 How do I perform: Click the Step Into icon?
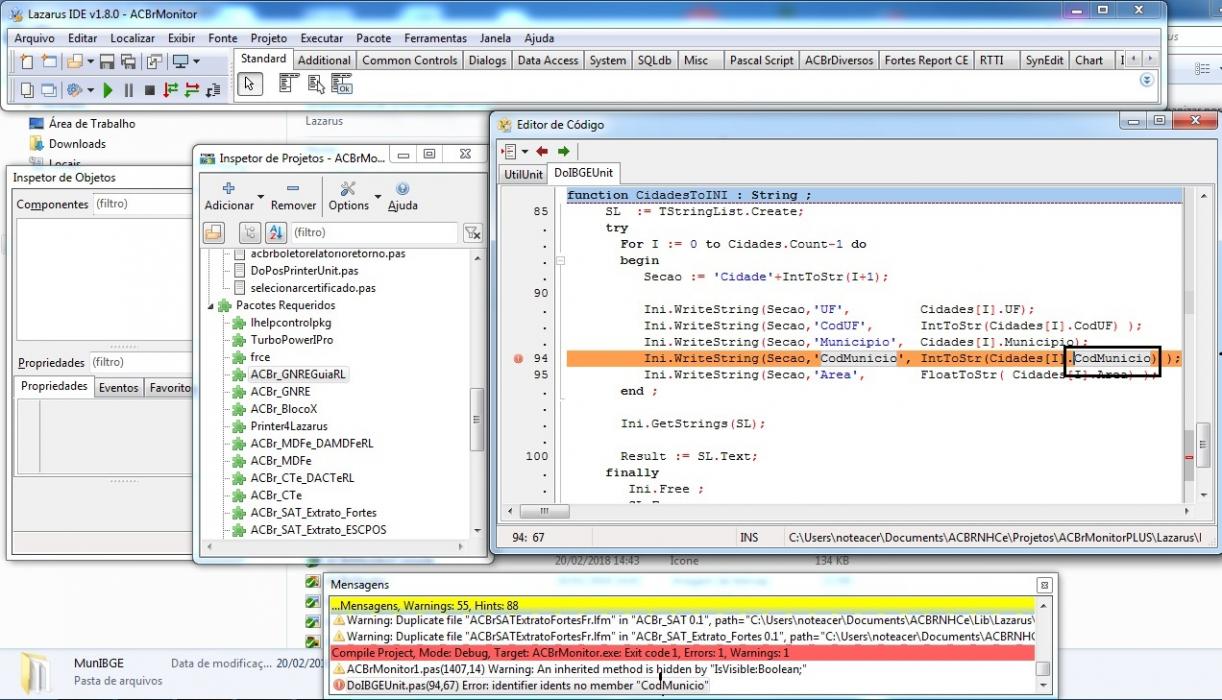[170, 90]
